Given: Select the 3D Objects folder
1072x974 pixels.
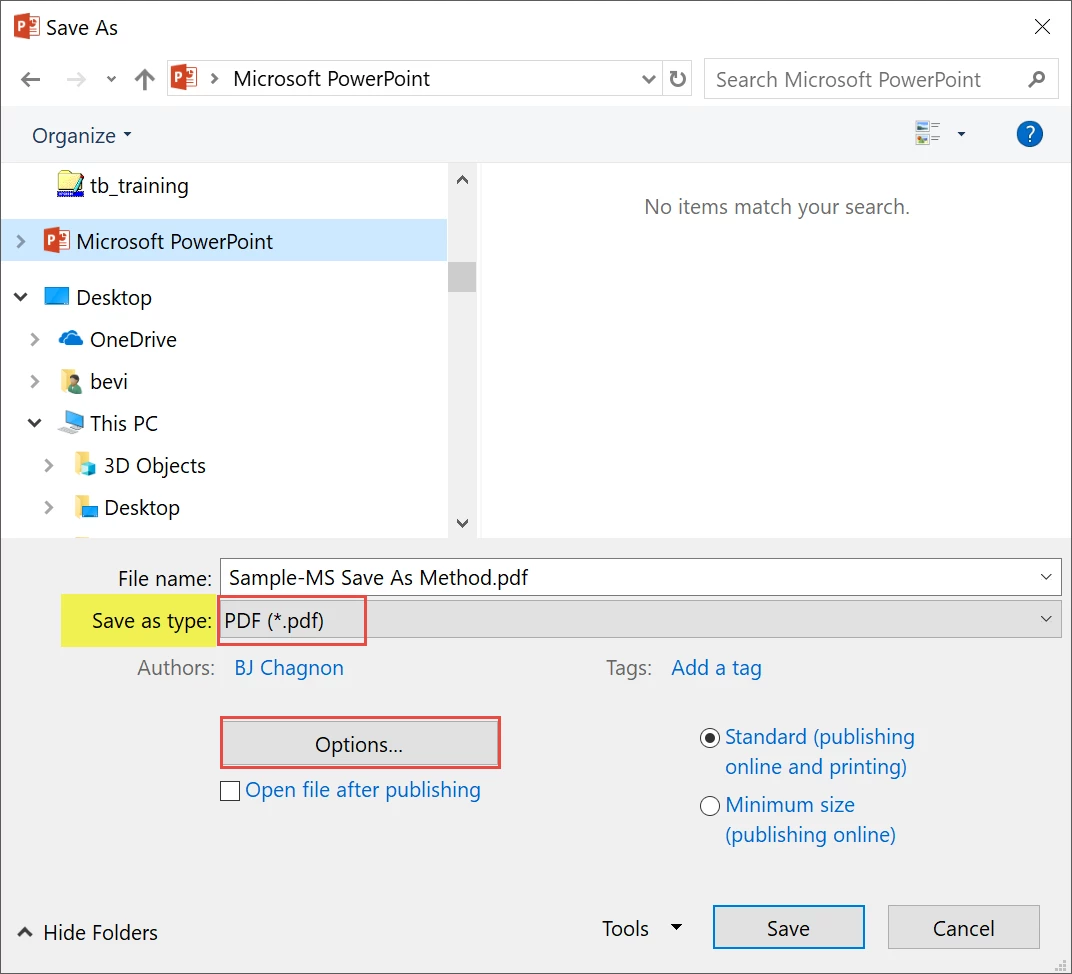Looking at the screenshot, I should coord(139,465).
